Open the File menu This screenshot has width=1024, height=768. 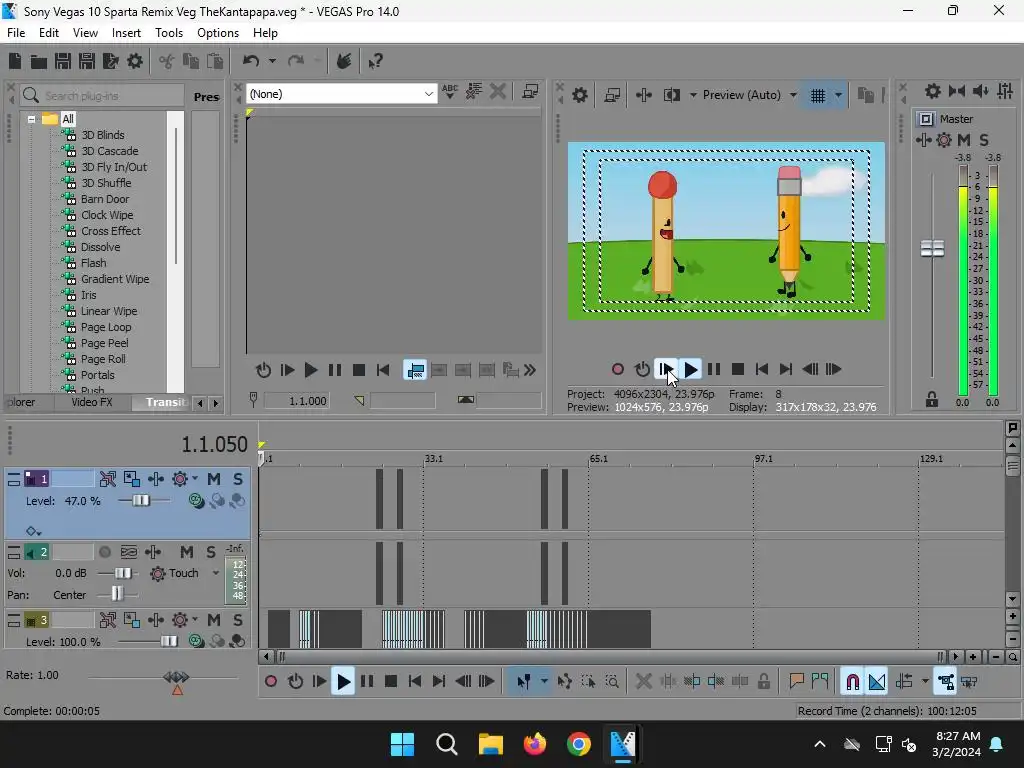pos(16,33)
